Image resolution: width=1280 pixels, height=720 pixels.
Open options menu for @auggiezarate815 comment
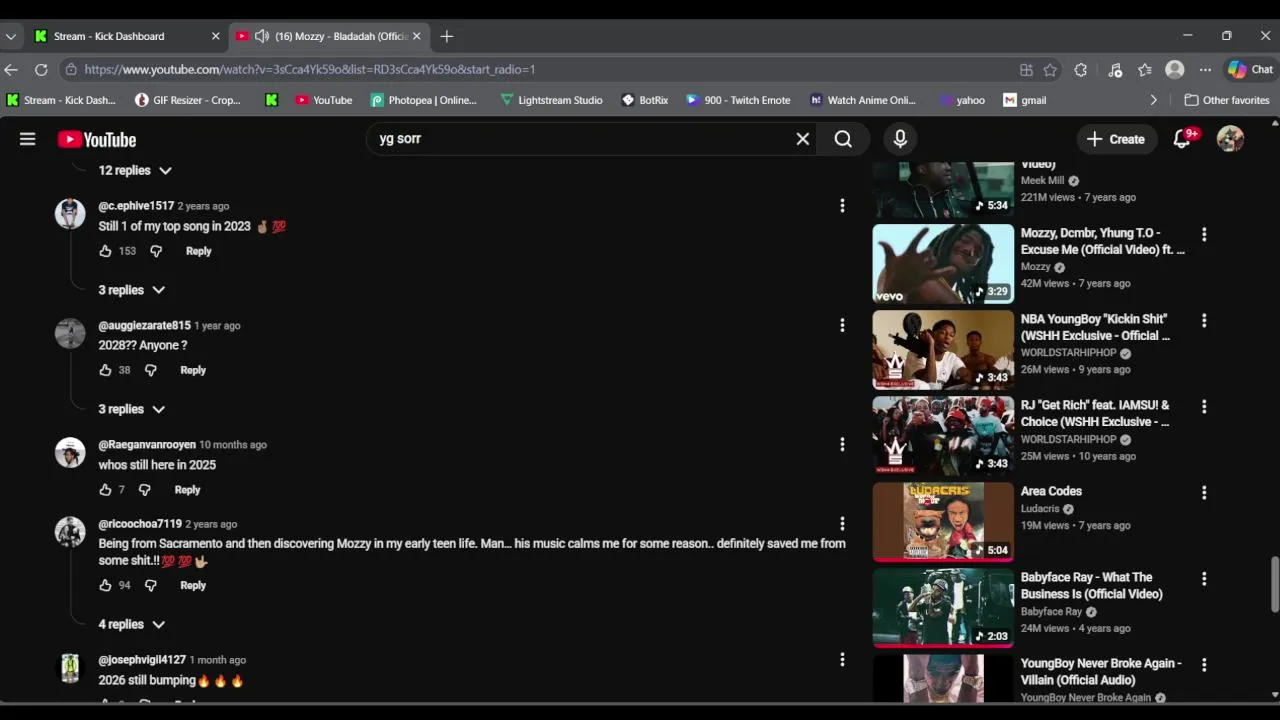click(842, 325)
